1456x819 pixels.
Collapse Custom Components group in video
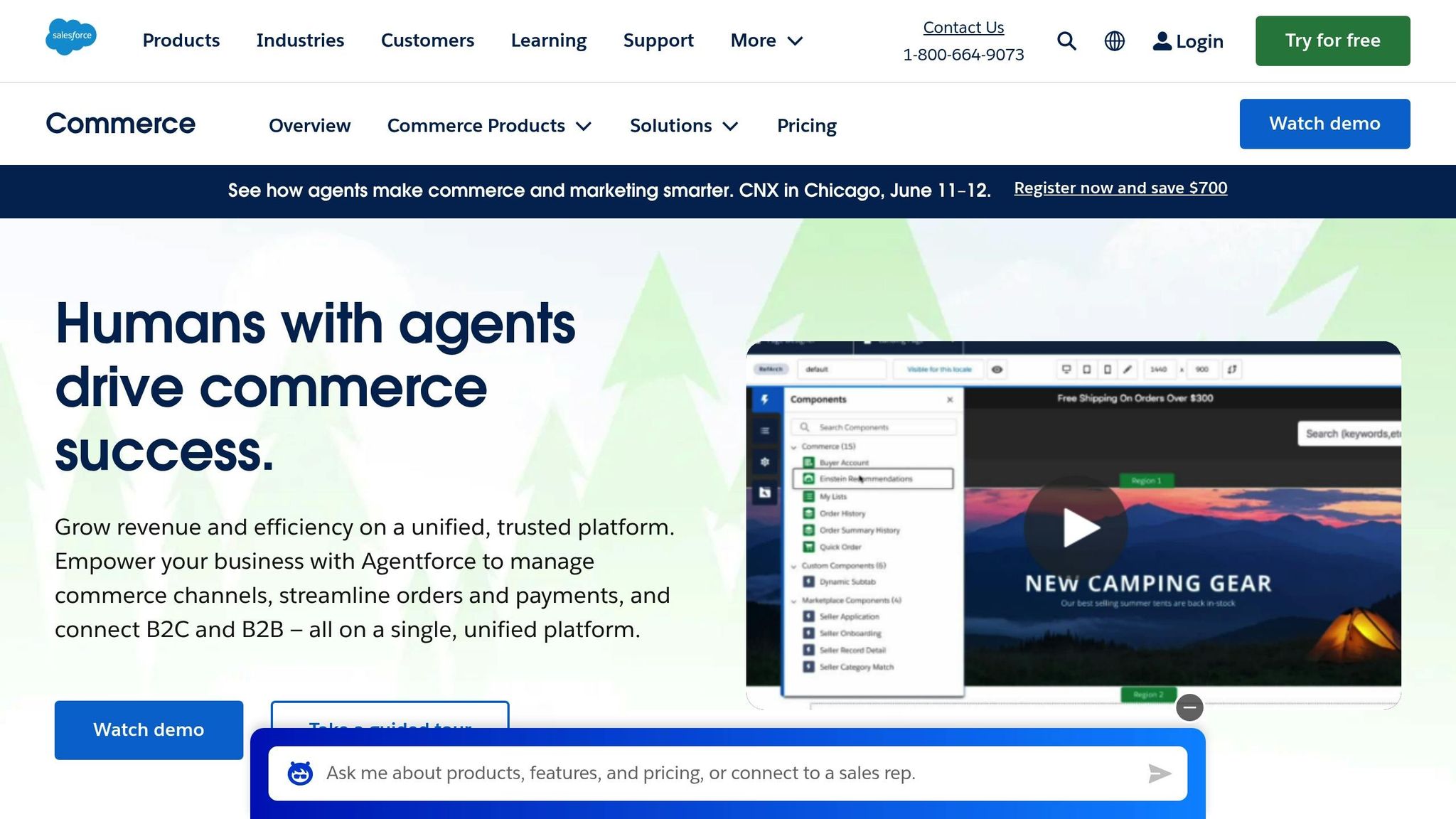[x=794, y=567]
